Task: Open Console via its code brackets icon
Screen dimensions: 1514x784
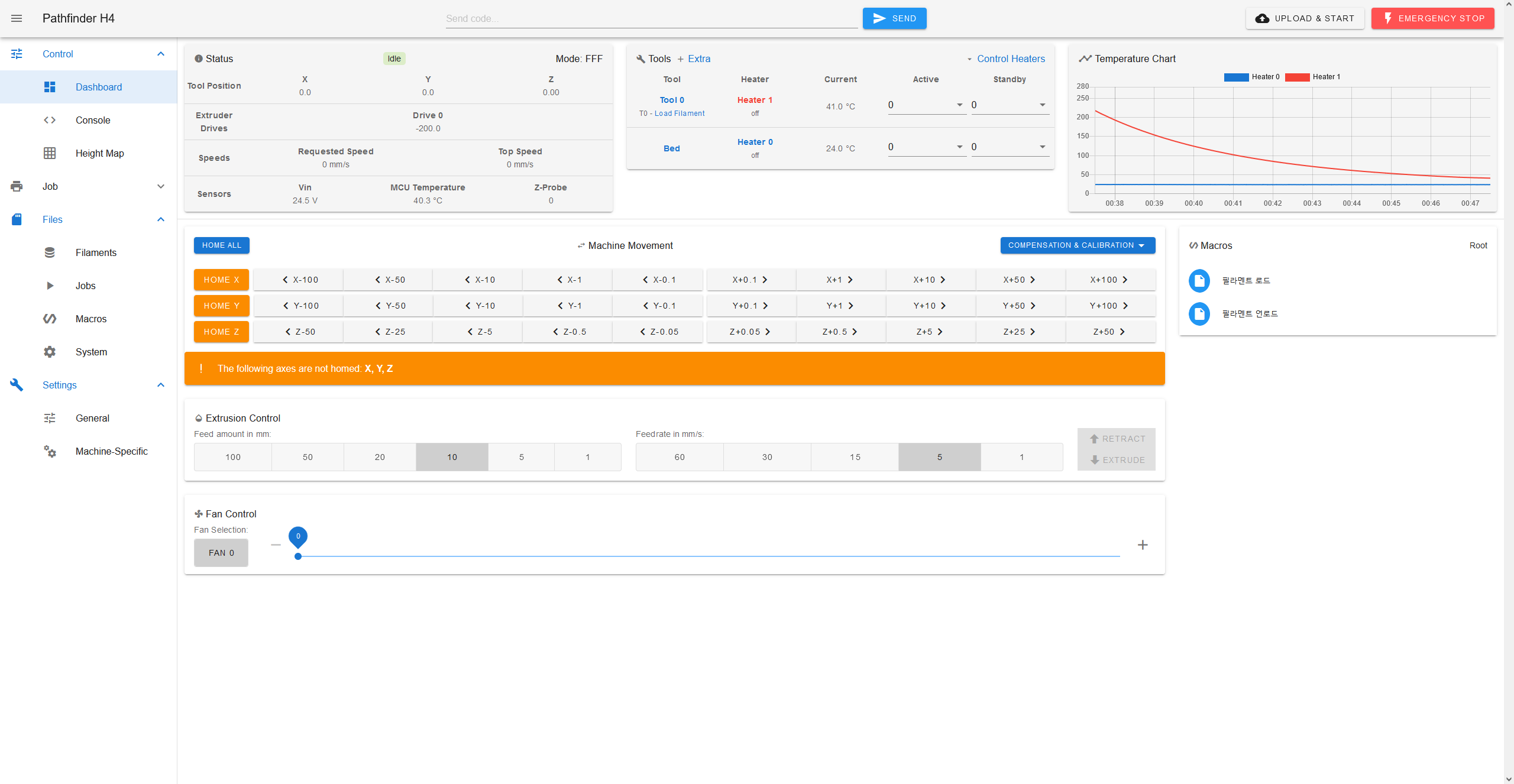Action: 50,120
